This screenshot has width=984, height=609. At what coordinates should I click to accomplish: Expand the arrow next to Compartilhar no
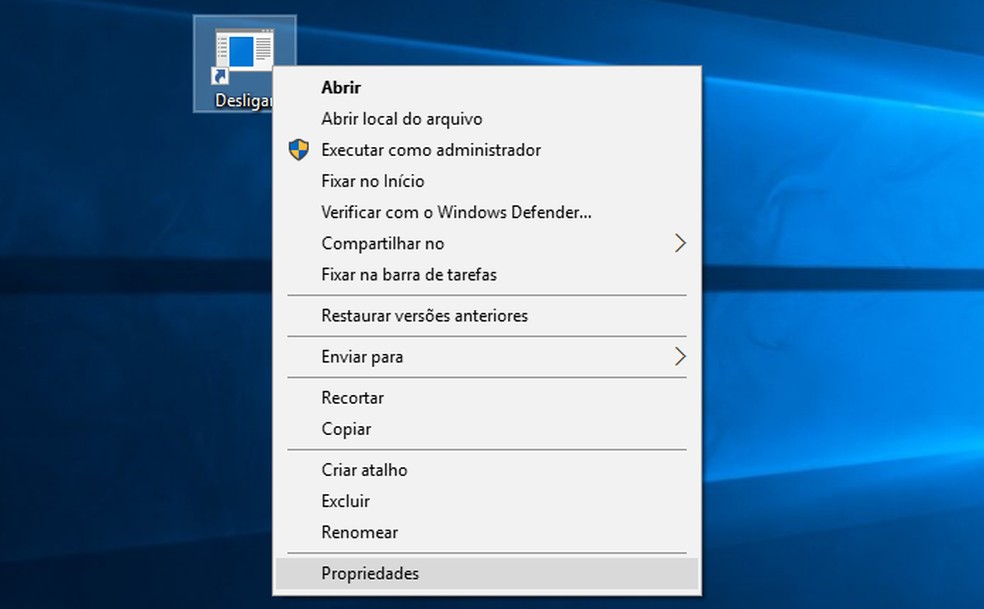click(x=680, y=244)
